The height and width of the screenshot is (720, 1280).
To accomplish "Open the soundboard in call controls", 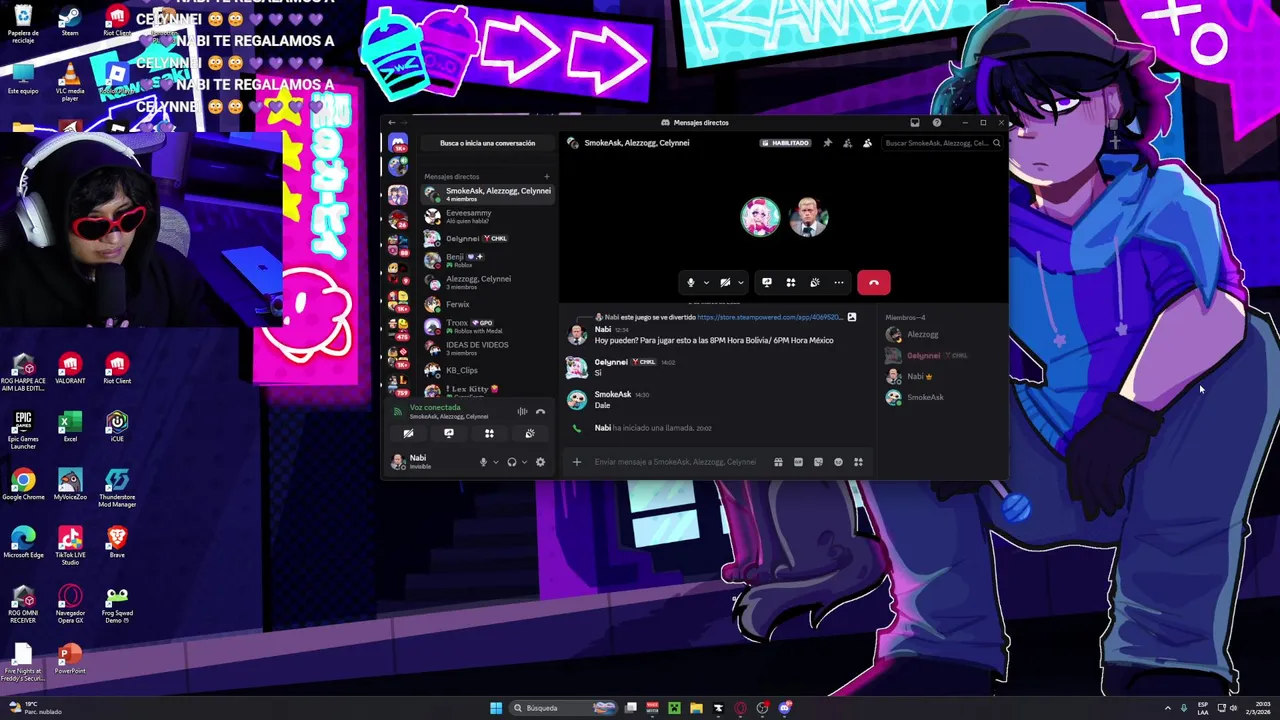I will point(815,283).
